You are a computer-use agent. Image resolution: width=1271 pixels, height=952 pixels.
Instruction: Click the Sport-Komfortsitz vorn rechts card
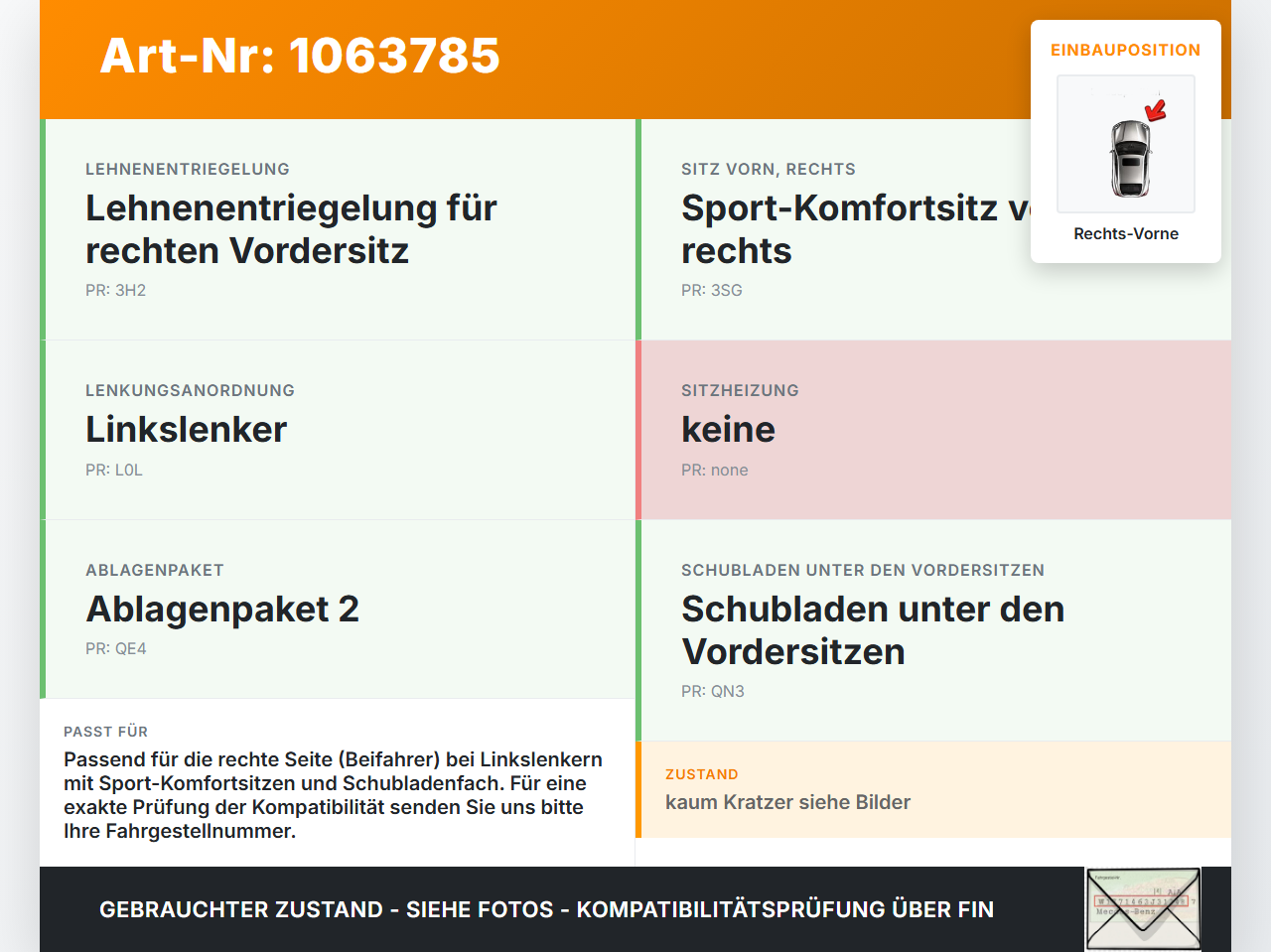click(x=933, y=229)
